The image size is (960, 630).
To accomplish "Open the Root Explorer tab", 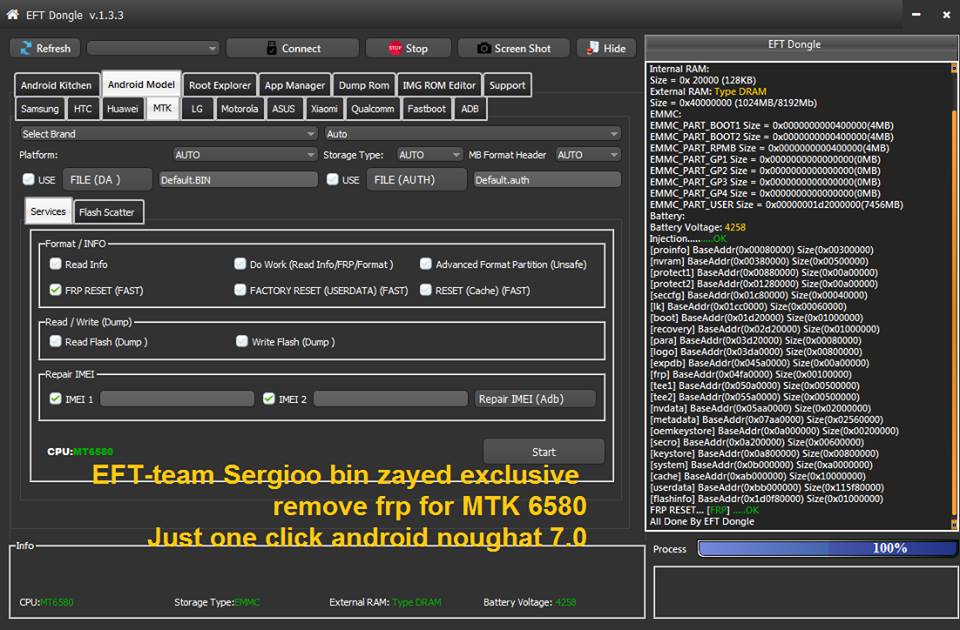I will click(x=220, y=85).
